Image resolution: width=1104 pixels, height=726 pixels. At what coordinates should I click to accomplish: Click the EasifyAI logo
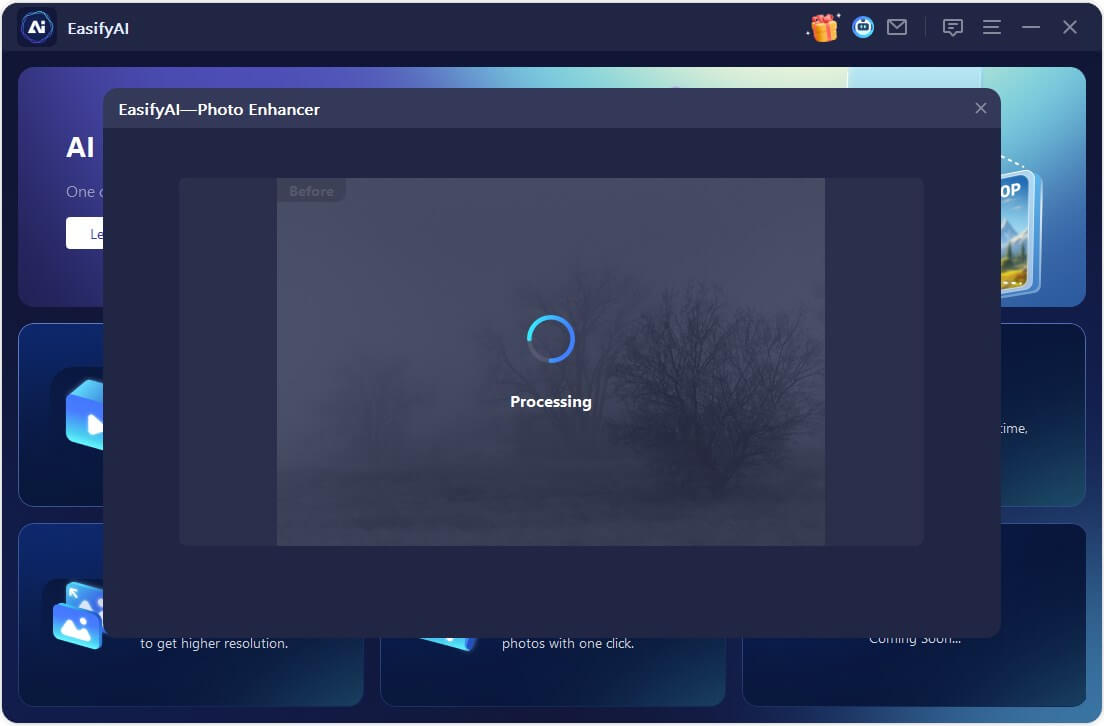pos(37,28)
